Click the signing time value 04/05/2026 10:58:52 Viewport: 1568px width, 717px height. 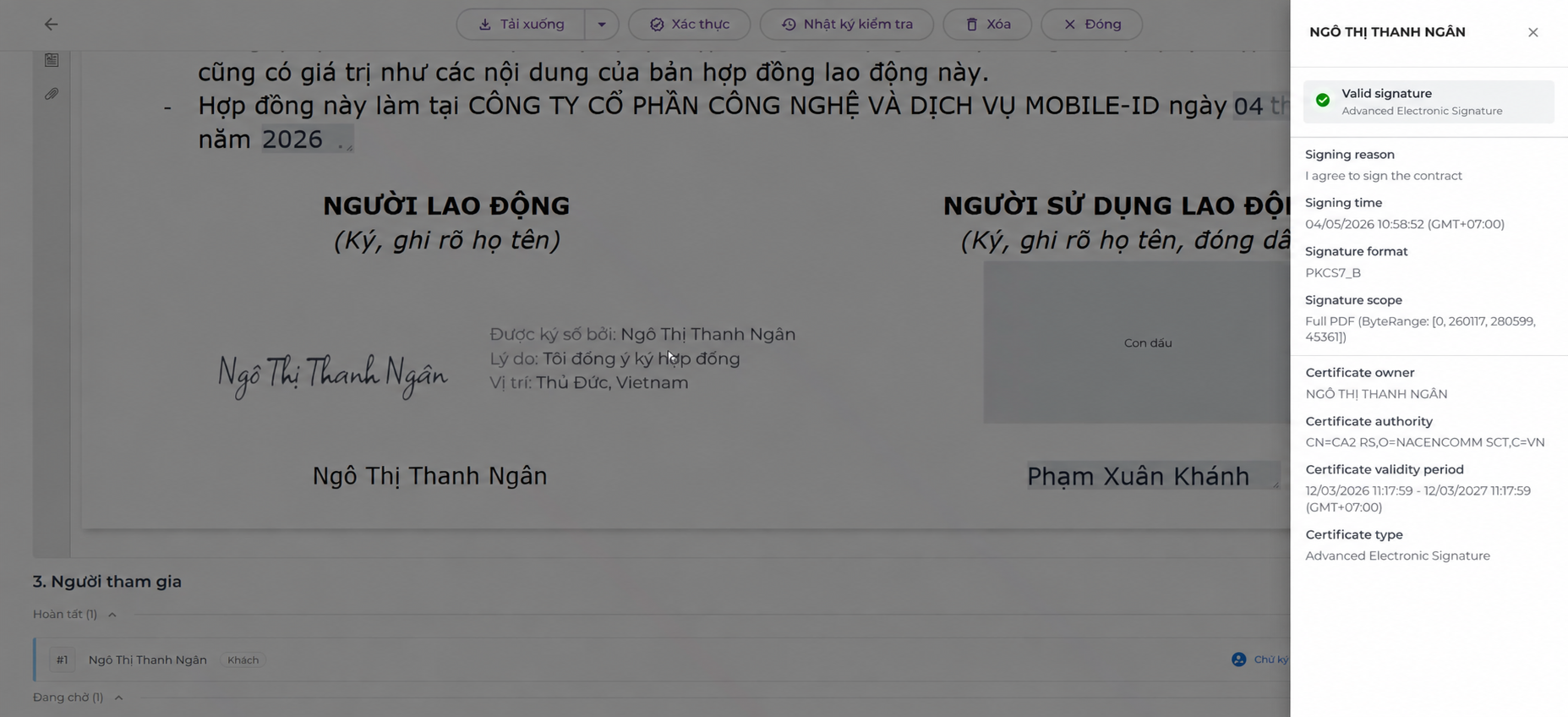[x=1405, y=224]
